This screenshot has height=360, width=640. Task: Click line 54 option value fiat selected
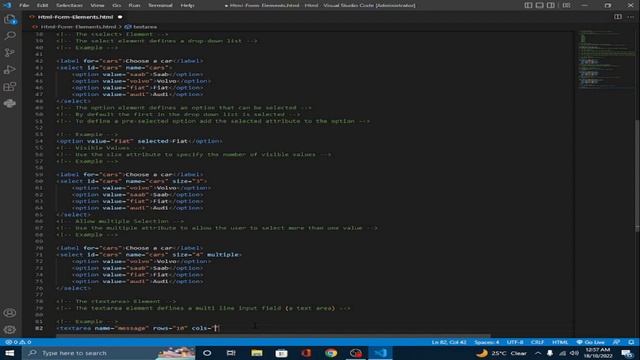pyautogui.click(x=139, y=141)
